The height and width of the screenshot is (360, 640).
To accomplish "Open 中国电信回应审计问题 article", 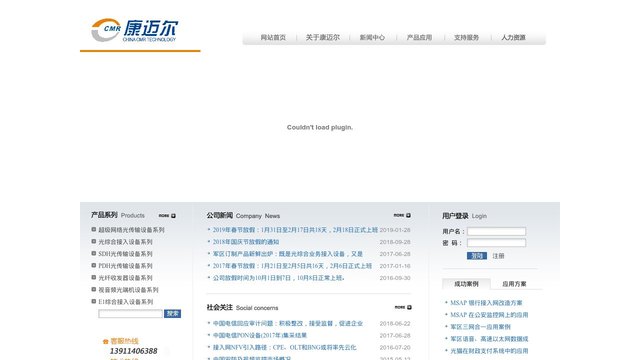I will click(x=288, y=323).
